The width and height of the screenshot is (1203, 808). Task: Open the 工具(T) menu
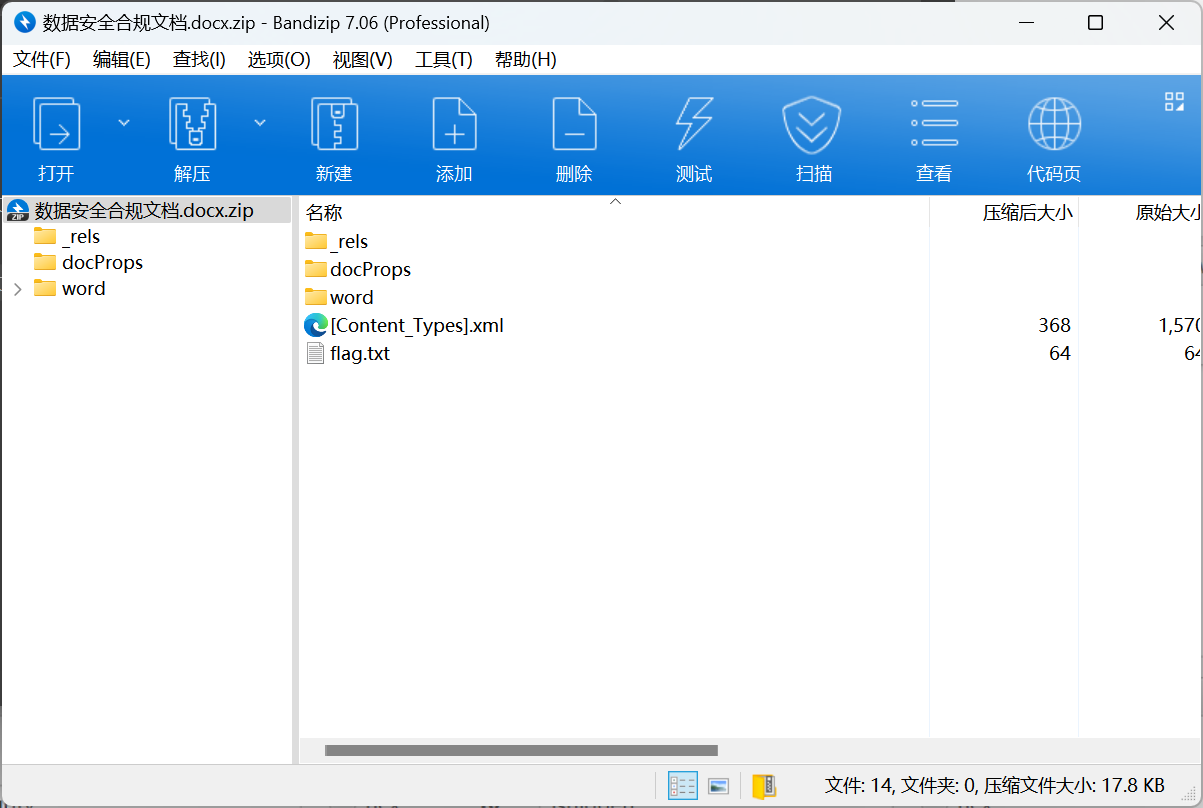(444, 59)
